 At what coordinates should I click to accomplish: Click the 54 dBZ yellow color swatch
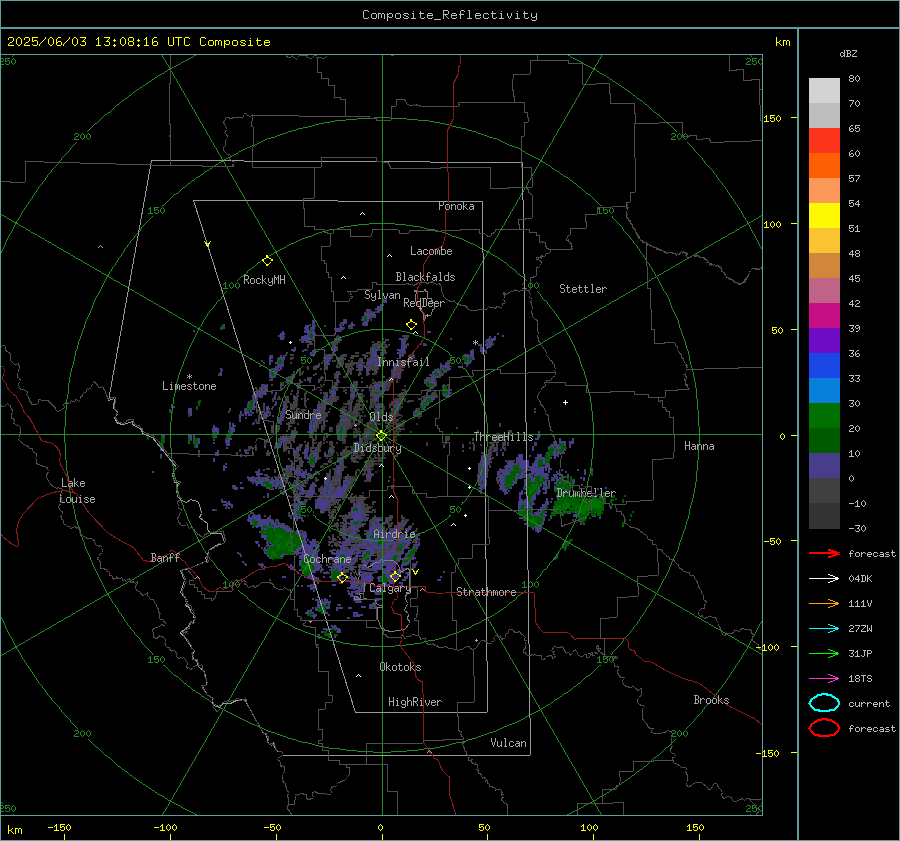pos(824,215)
